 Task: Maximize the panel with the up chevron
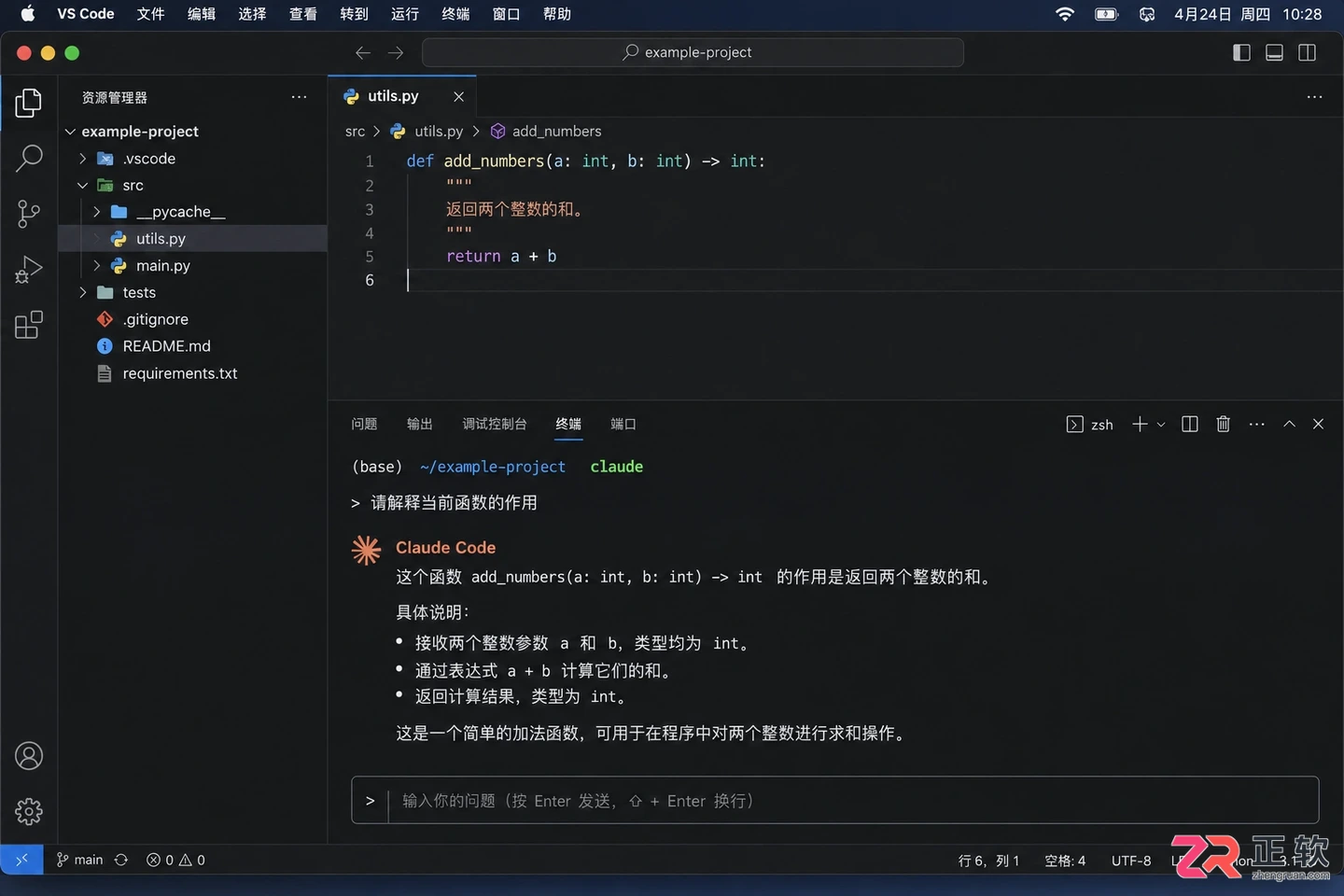tap(1289, 424)
